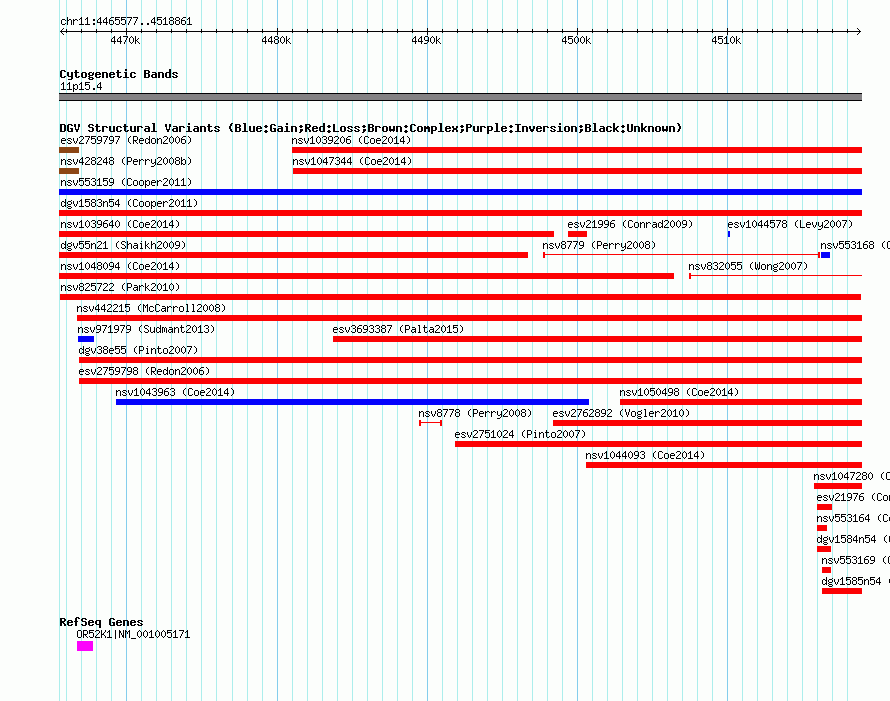
Task: Click nsv1048094 (Coe2014) label
Action: (120, 266)
